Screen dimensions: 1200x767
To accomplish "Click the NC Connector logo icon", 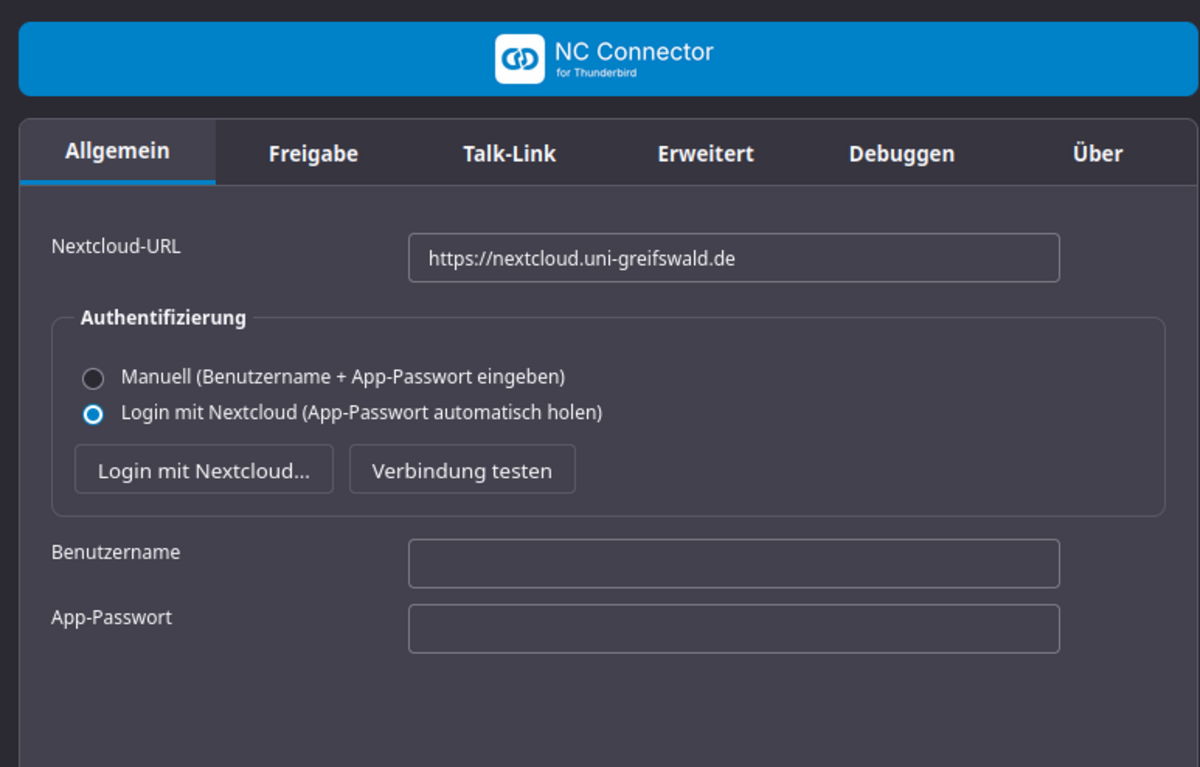I will pos(519,59).
